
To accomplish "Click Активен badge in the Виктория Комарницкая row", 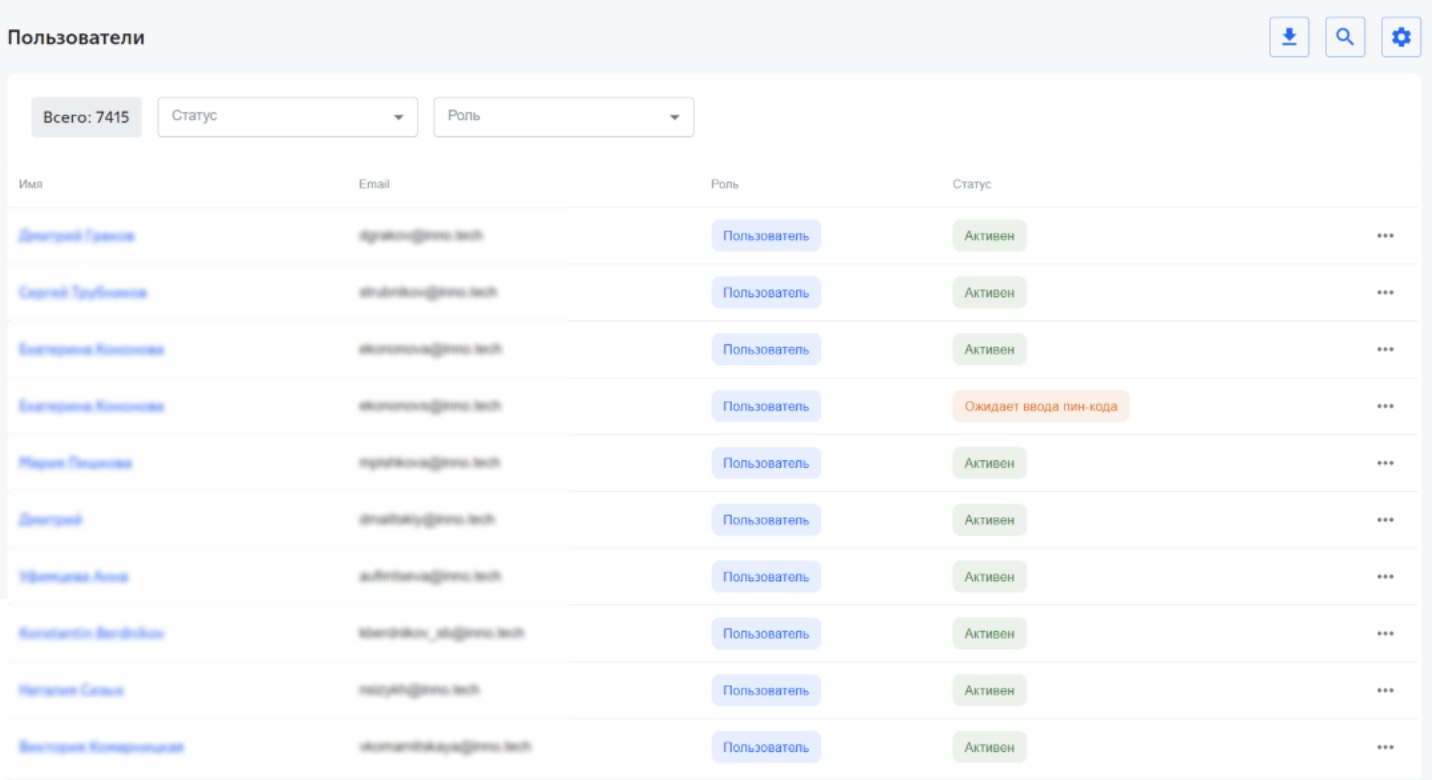I will (989, 747).
